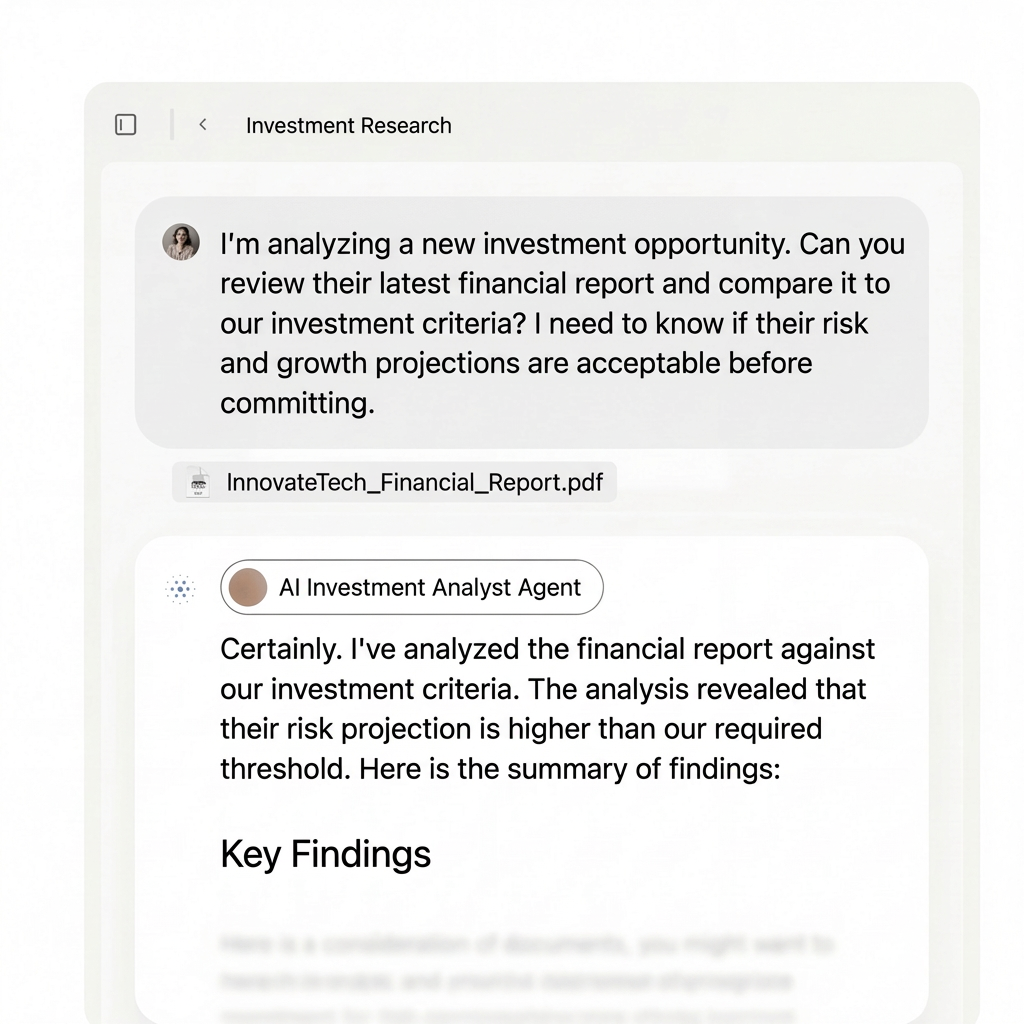Click the vertical divider beside the sidebar icon
1024x1024 pixels.
coord(172,125)
